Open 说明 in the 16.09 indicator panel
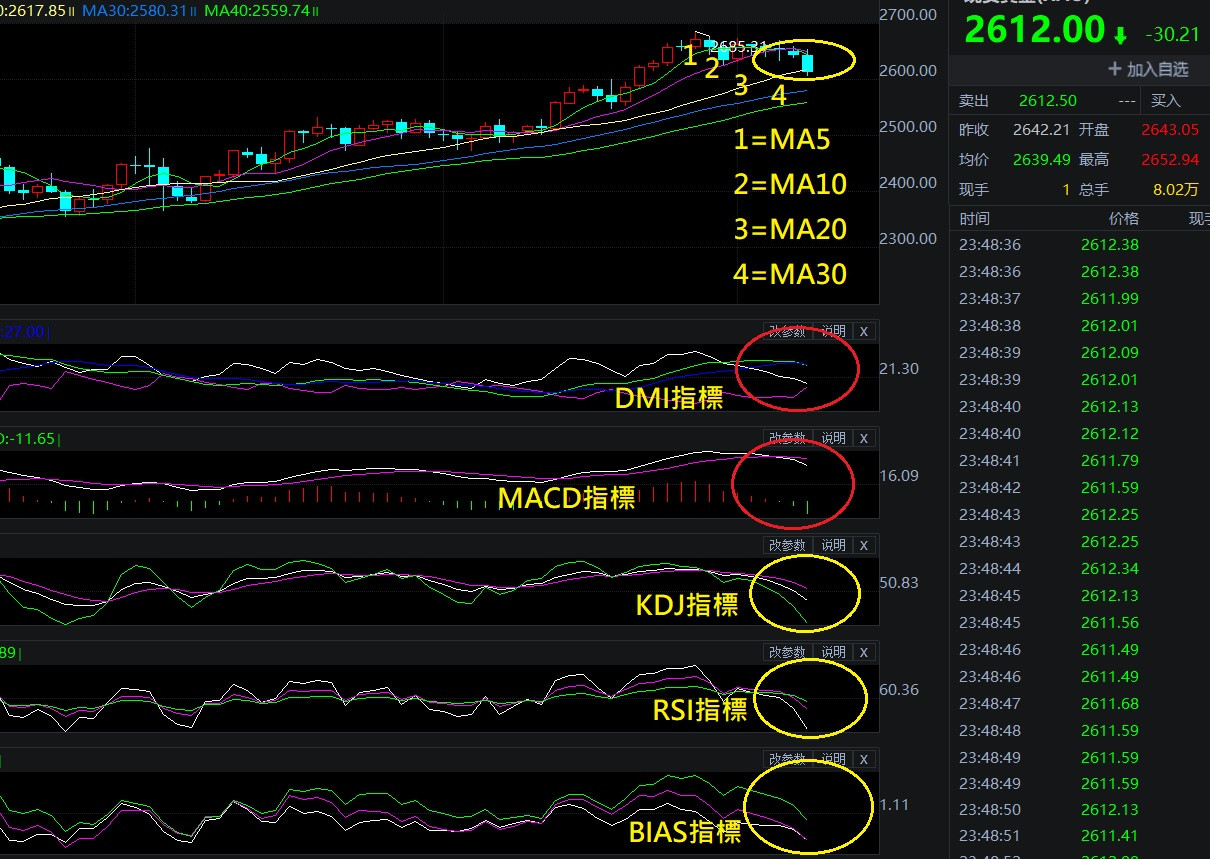1210x859 pixels. coord(833,438)
